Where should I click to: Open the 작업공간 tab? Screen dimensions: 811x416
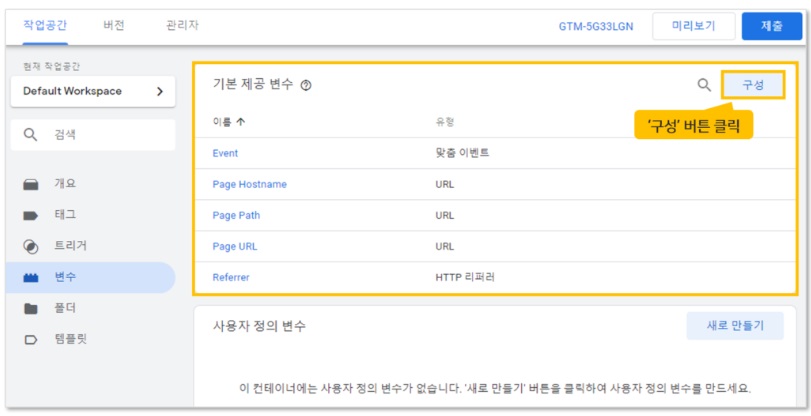45,25
